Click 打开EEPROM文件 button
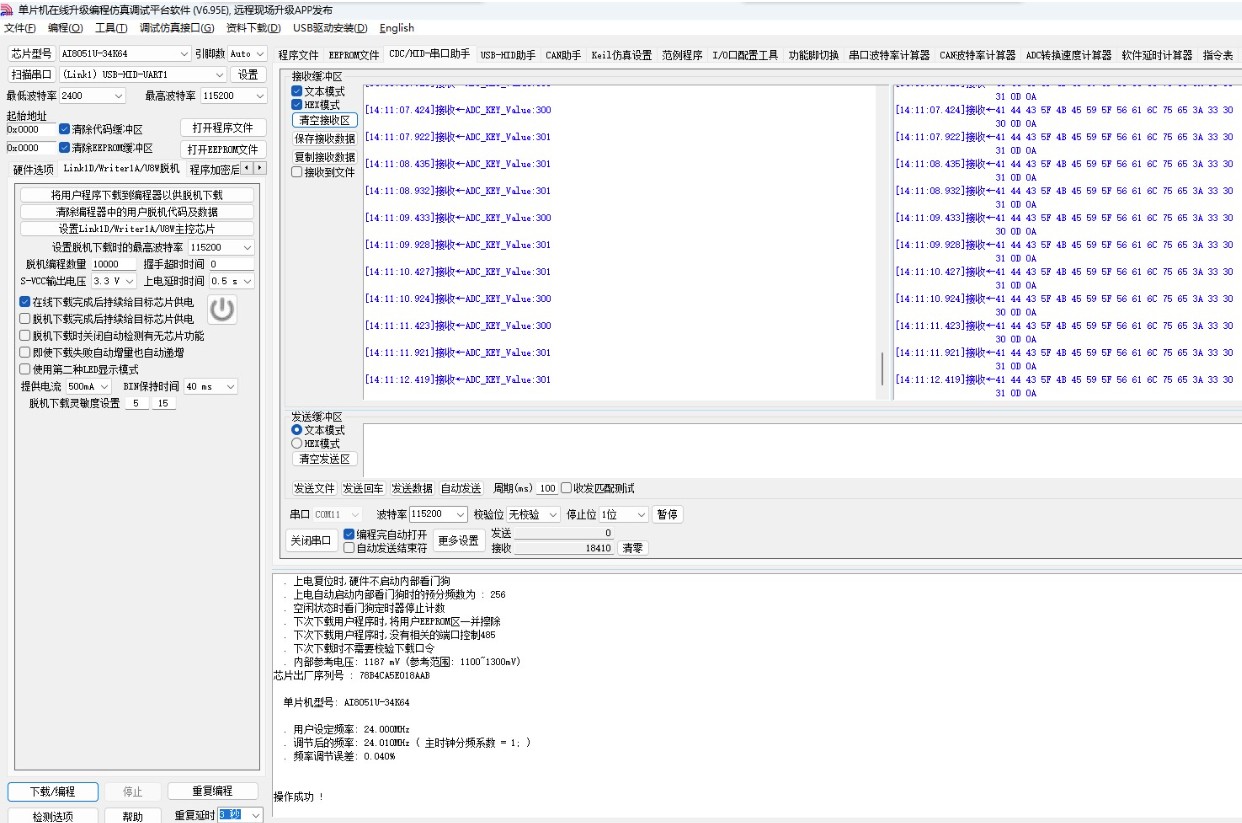This screenshot has width=1242, height=823. click(x=224, y=149)
